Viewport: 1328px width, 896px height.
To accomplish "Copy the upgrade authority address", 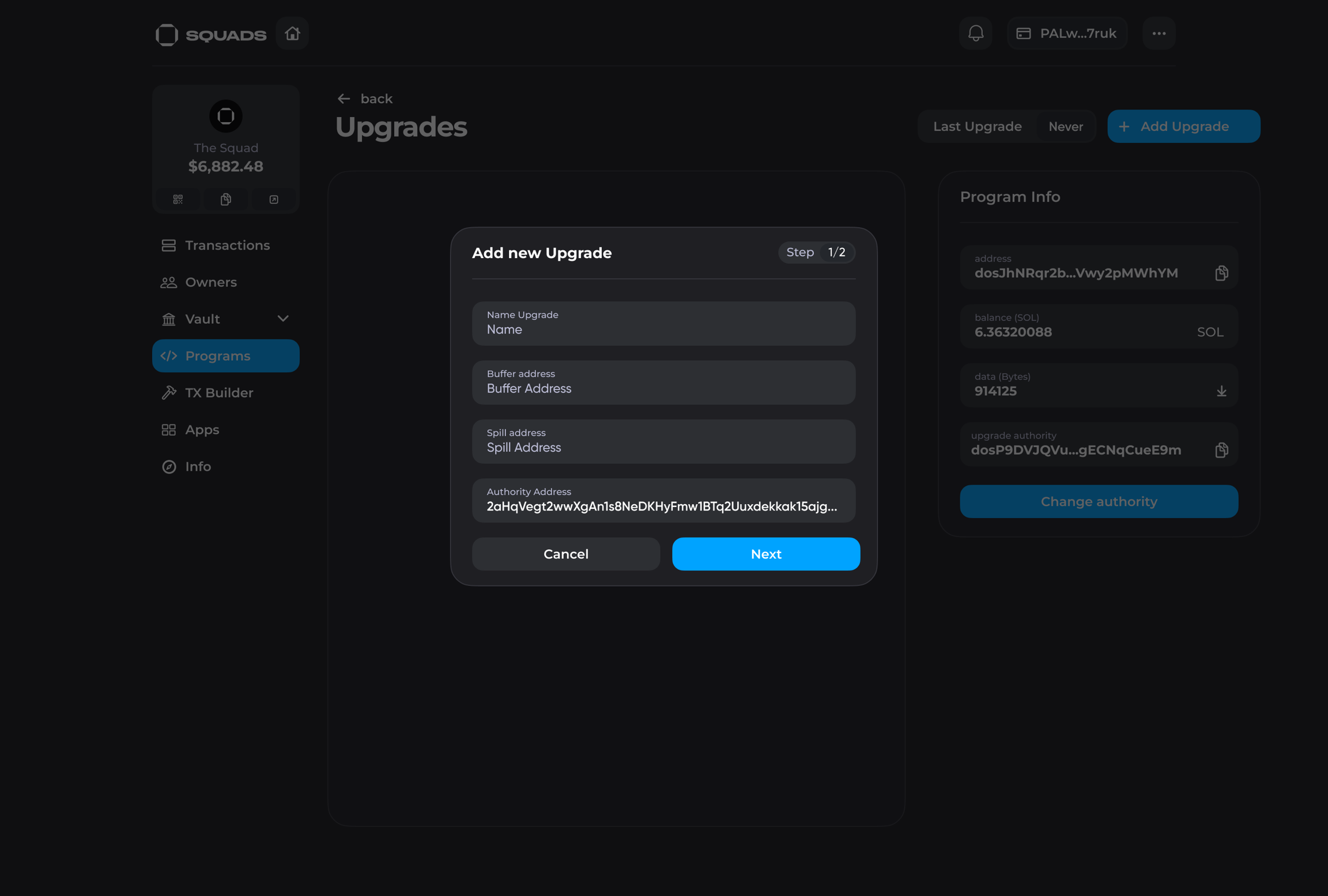I will pyautogui.click(x=1221, y=450).
